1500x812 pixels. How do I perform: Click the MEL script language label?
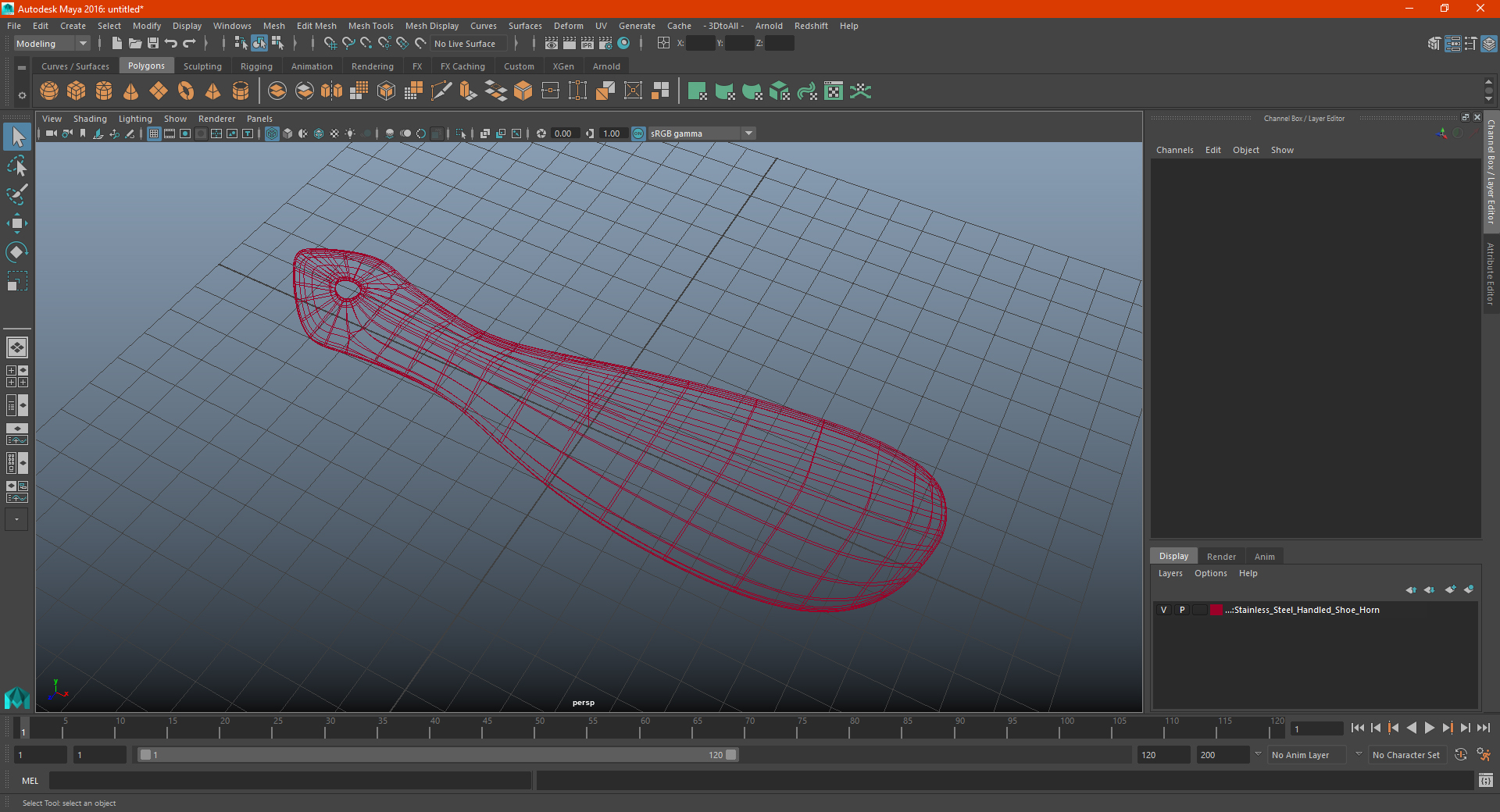click(30, 781)
